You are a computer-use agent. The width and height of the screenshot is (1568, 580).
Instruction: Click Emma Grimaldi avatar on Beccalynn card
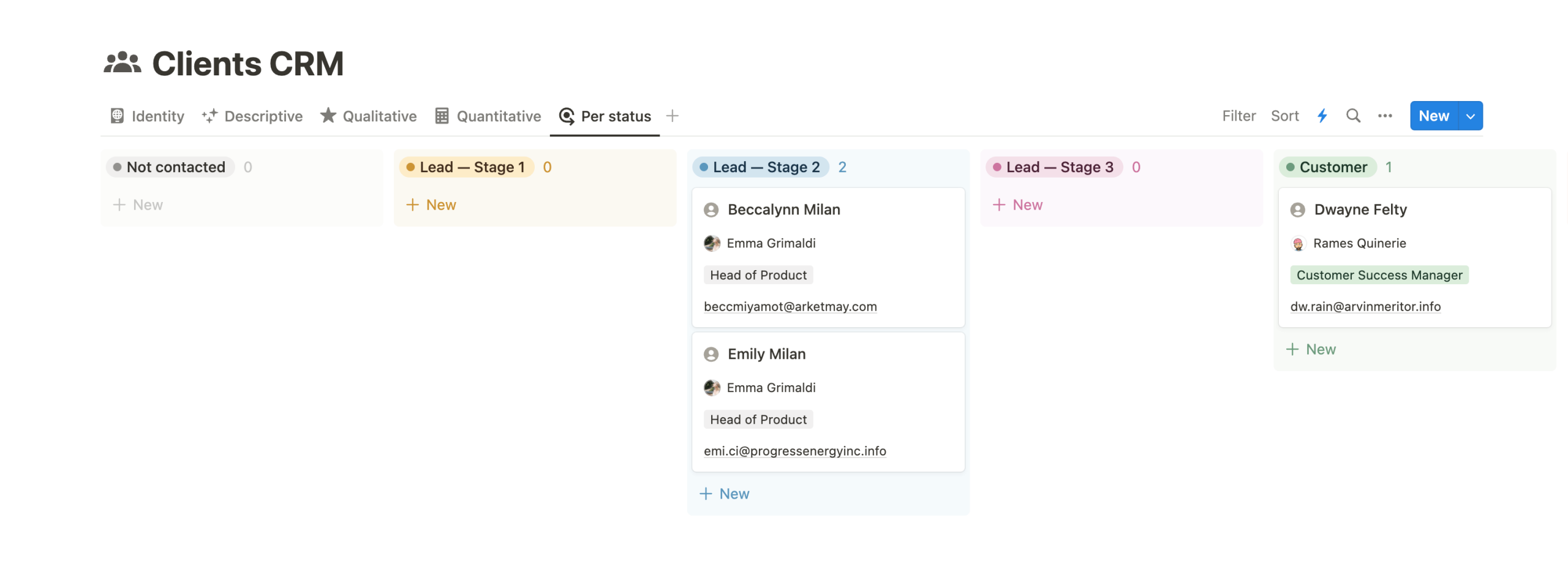click(x=711, y=243)
